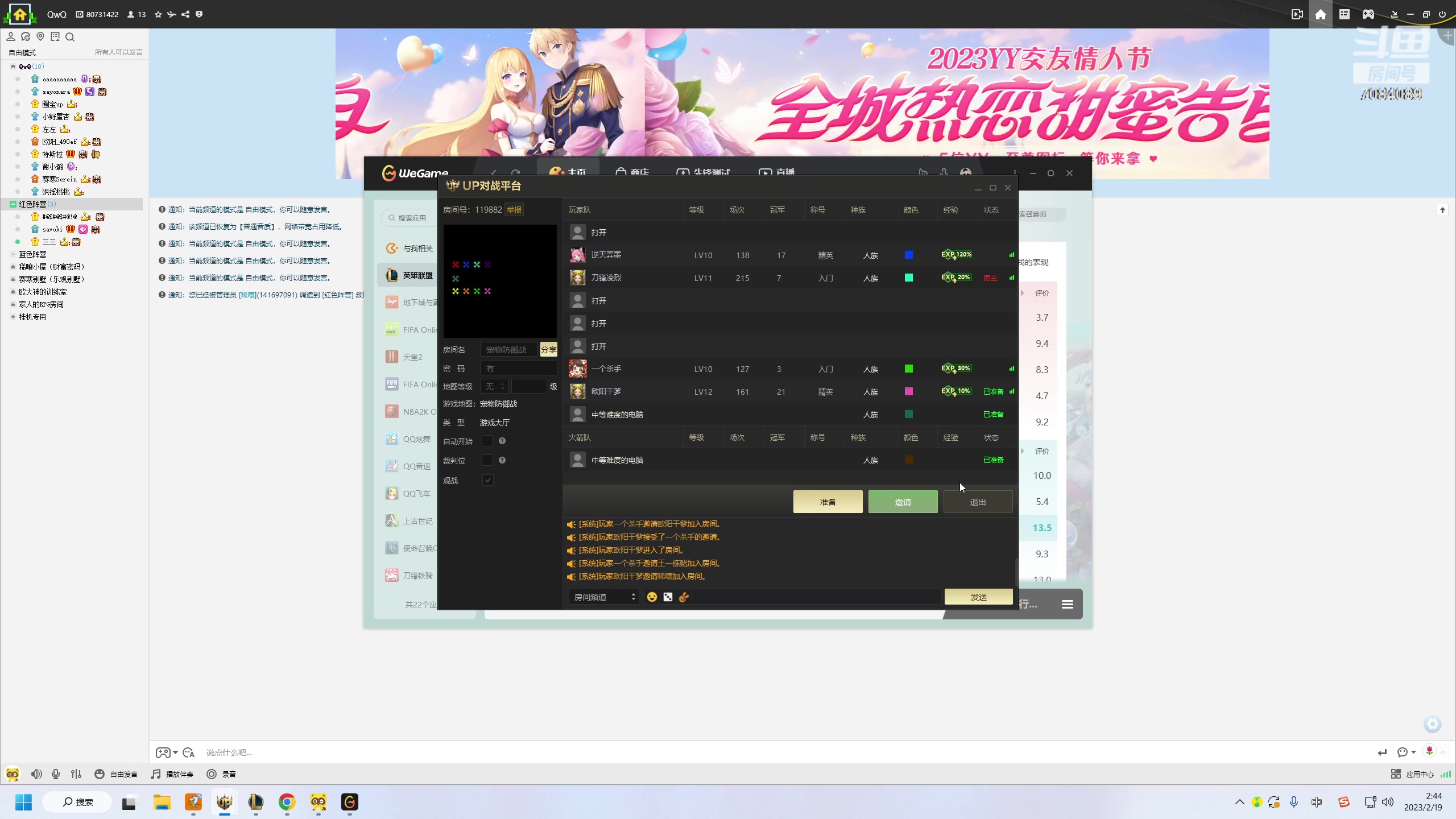The image size is (1456, 819).
Task: Click help icon next to 自动开始
Action: [x=502, y=441]
